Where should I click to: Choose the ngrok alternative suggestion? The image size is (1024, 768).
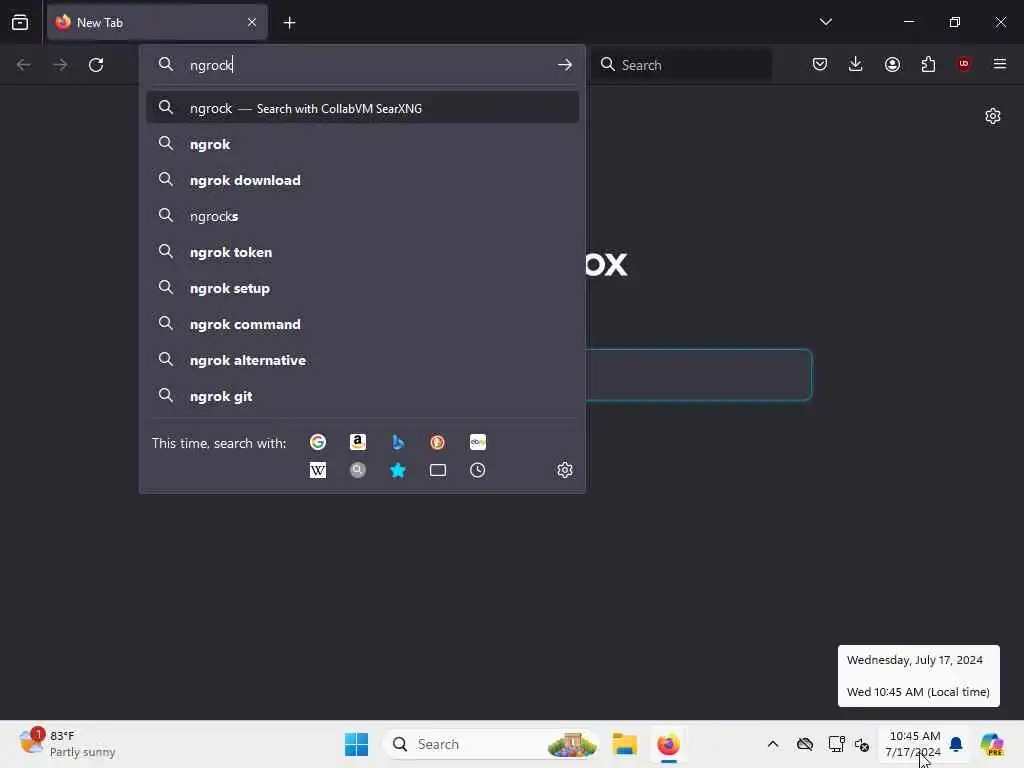[362, 360]
